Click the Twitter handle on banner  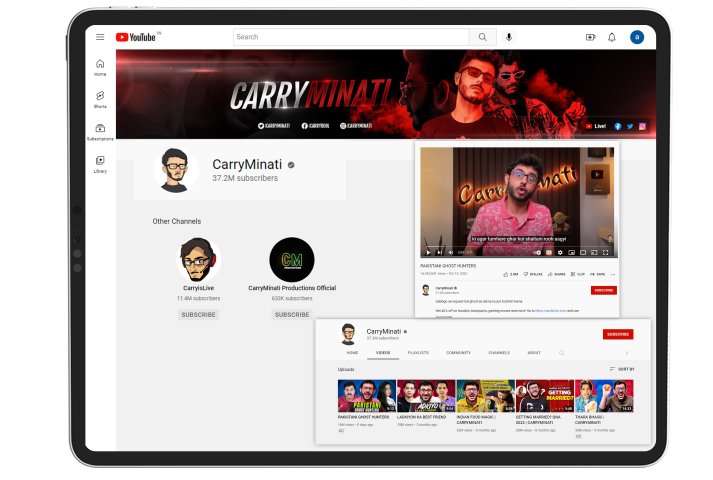[274, 126]
